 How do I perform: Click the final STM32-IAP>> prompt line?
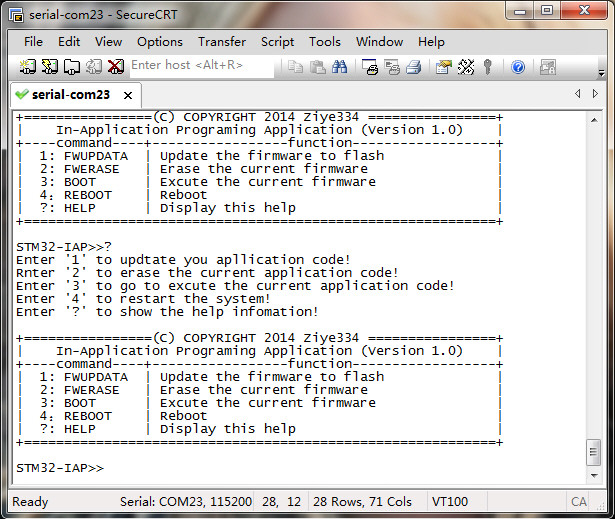click(60, 468)
